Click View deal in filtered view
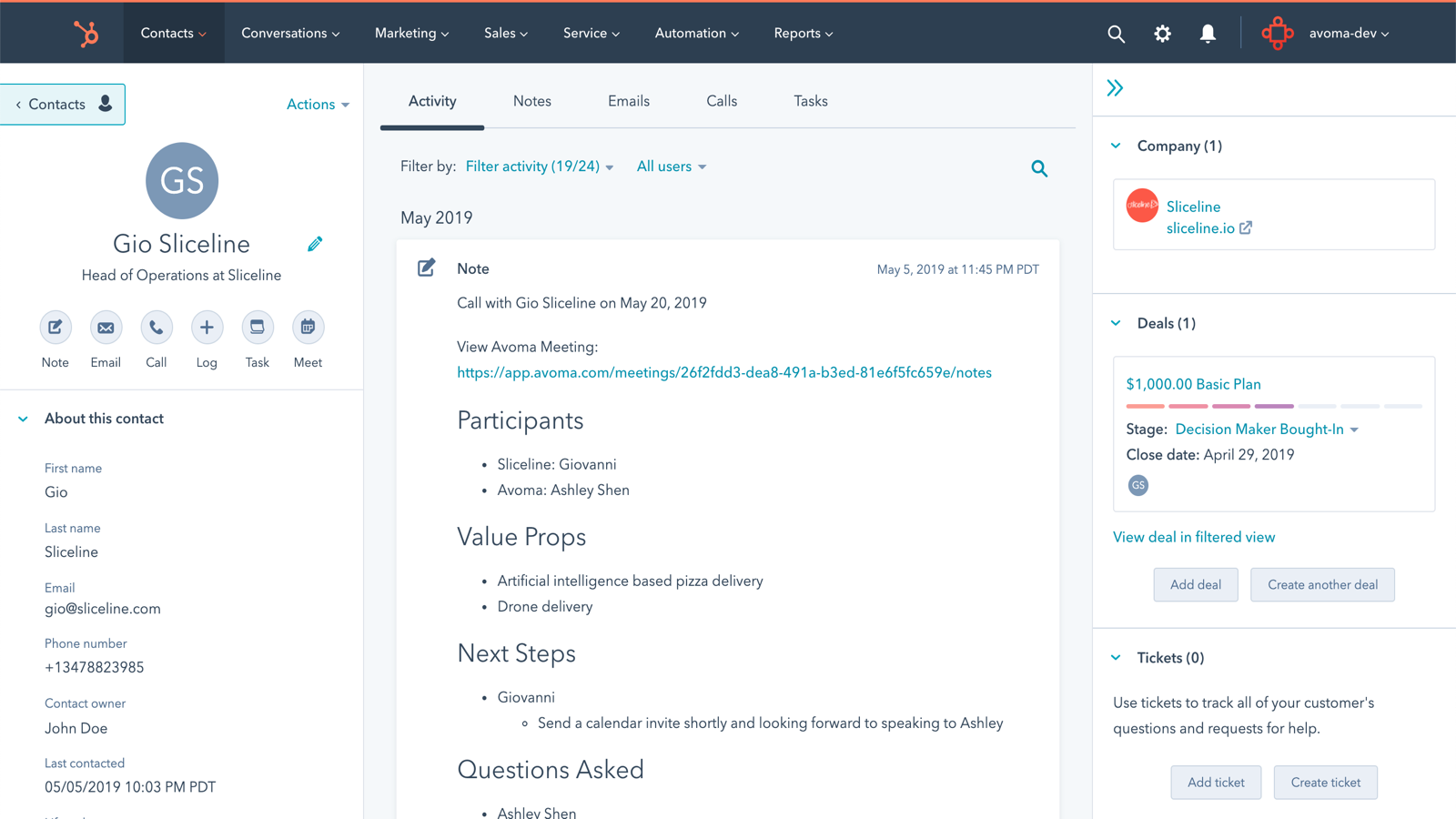The width and height of the screenshot is (1456, 819). click(x=1194, y=537)
